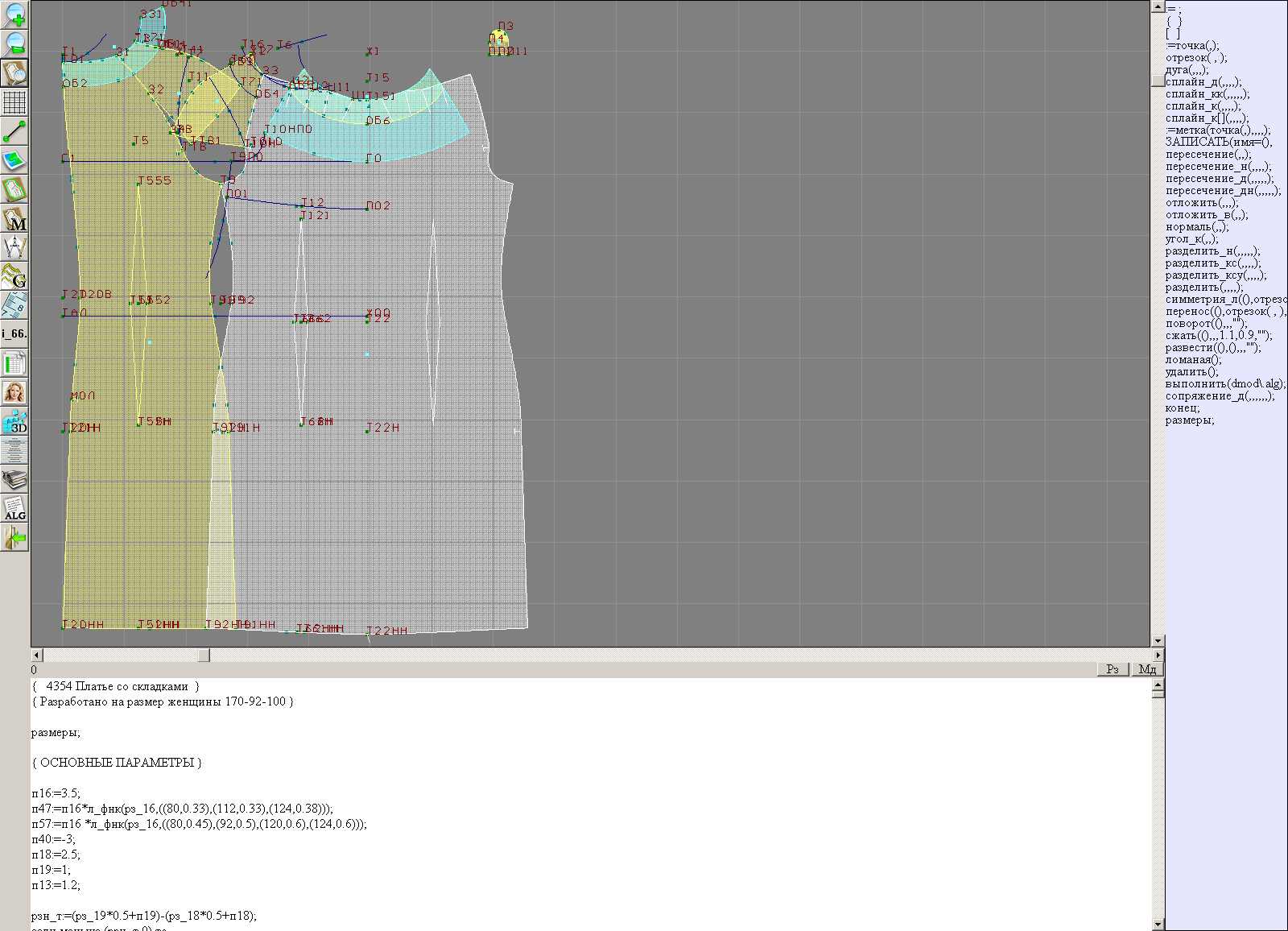
Task: Click the ALG algorithm document icon
Action: pyautogui.click(x=14, y=509)
